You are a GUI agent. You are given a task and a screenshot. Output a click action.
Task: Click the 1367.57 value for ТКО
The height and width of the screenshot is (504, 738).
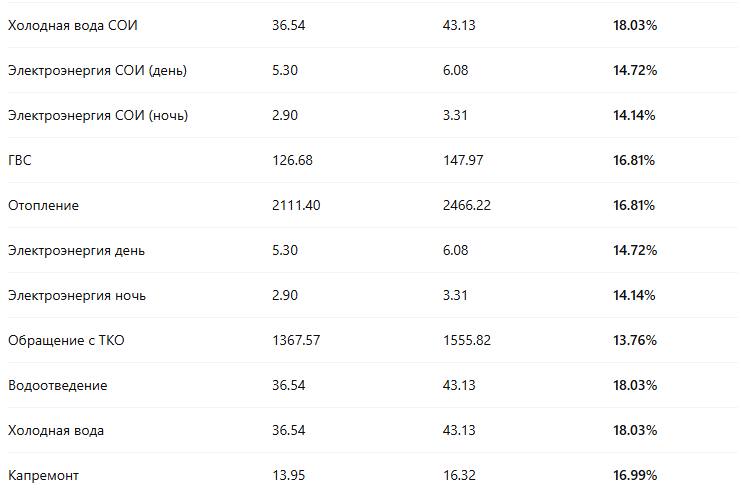click(x=296, y=341)
